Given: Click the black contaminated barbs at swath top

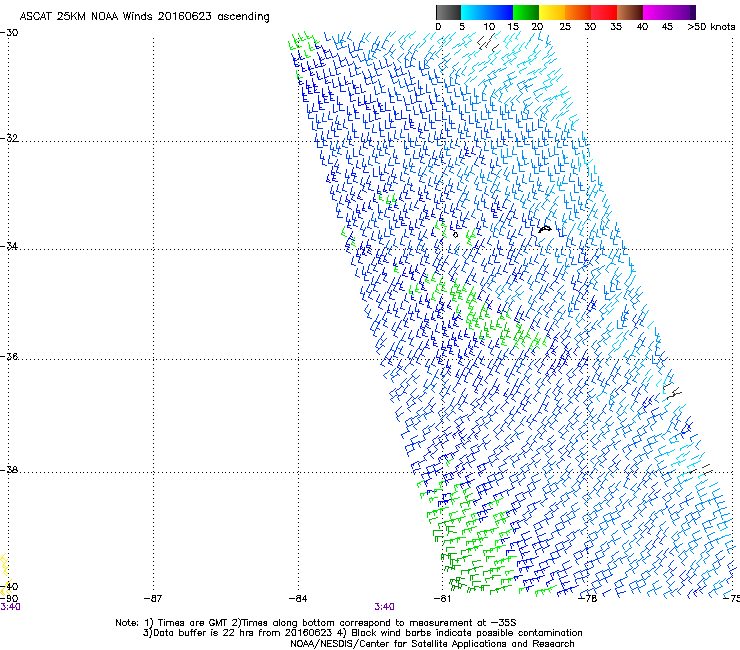Looking at the screenshot, I should click(488, 42).
